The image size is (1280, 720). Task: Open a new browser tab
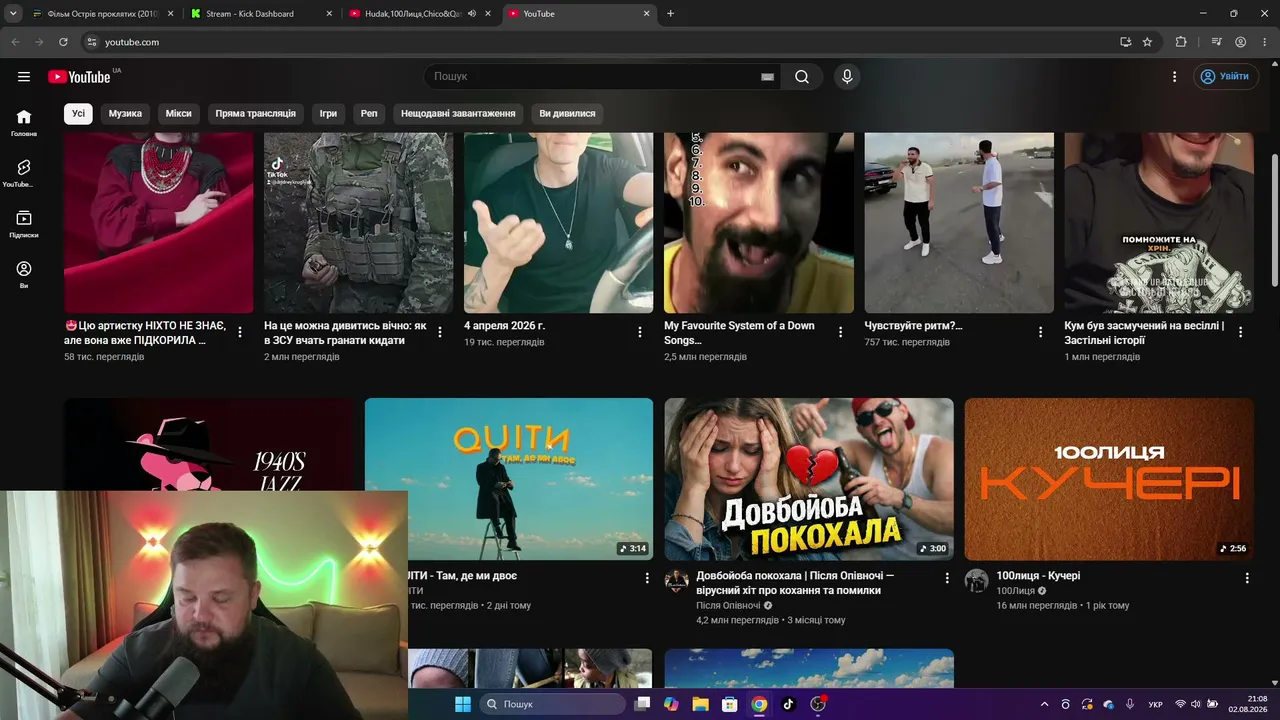tap(670, 14)
